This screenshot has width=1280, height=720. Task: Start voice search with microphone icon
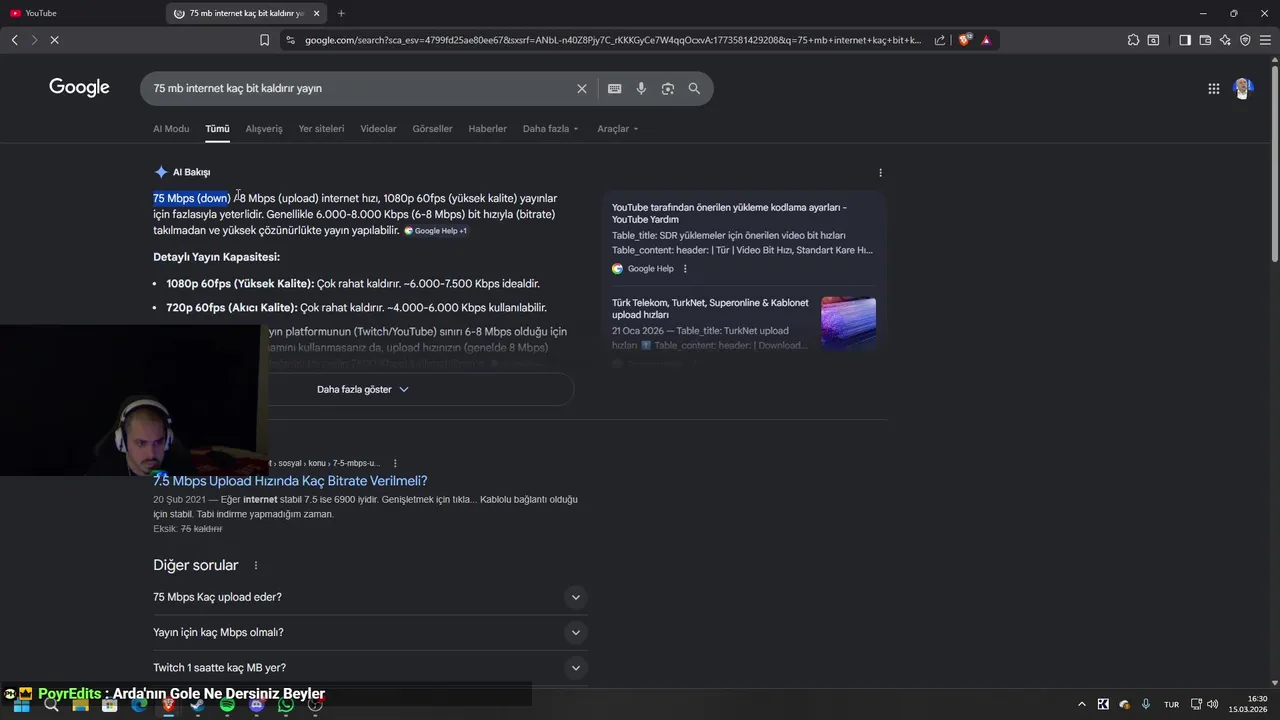641,88
